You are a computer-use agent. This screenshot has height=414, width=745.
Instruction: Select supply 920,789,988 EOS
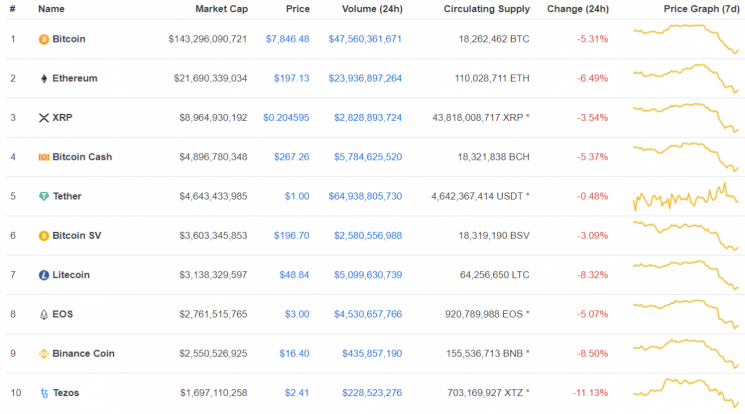[x=487, y=314]
